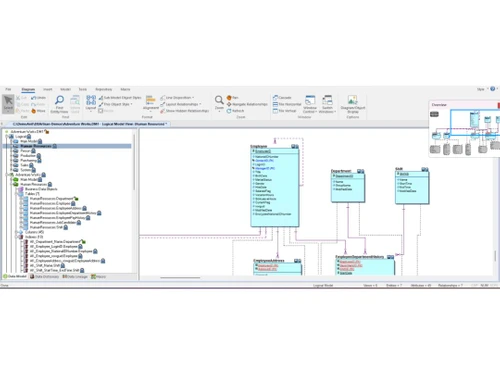
Task: Open Sub Model Object Styles
Action: 120,98
